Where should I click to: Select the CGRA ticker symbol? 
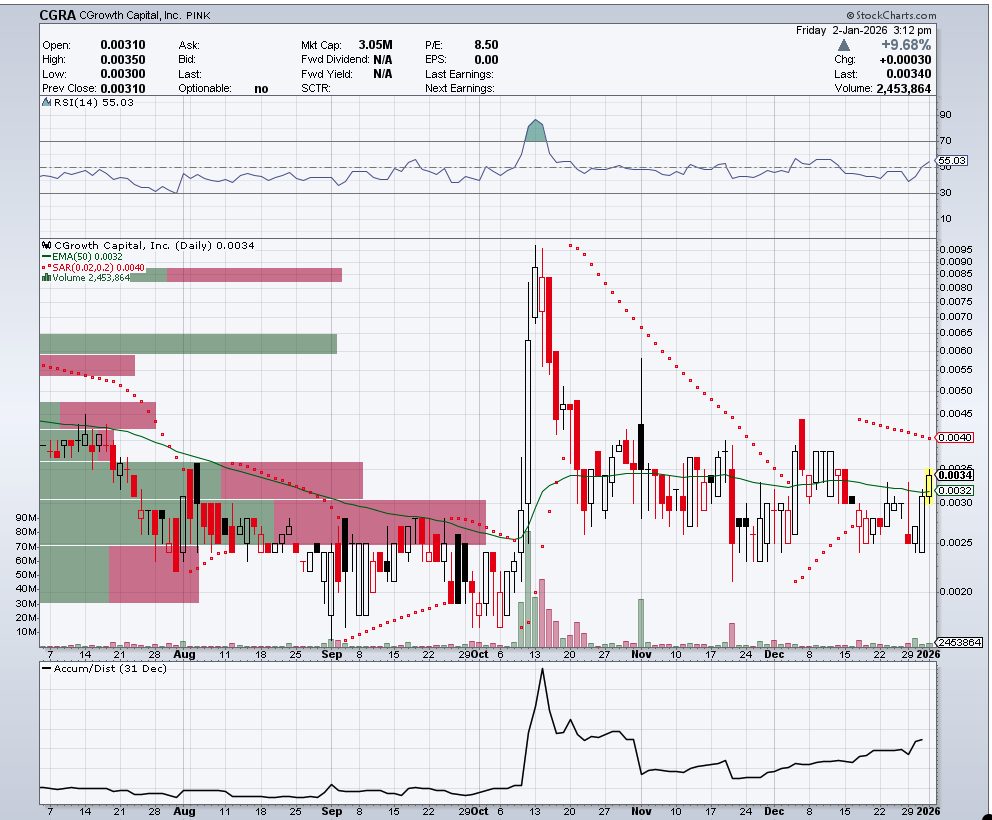pos(58,15)
